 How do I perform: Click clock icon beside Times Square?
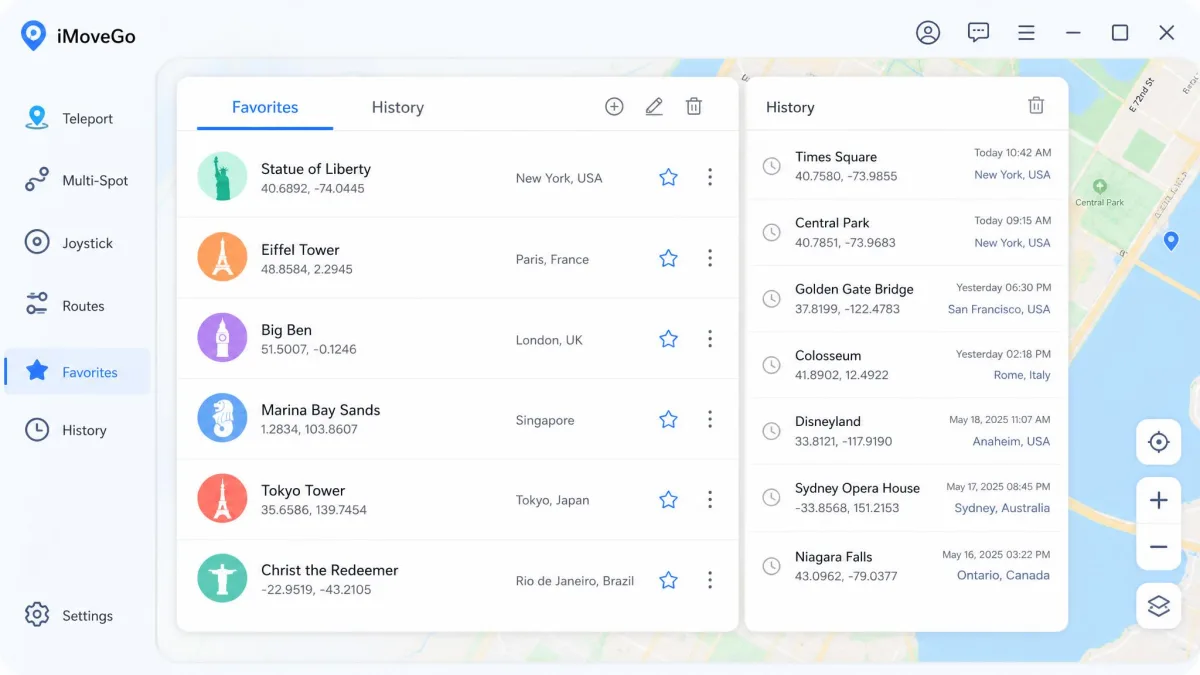771,166
